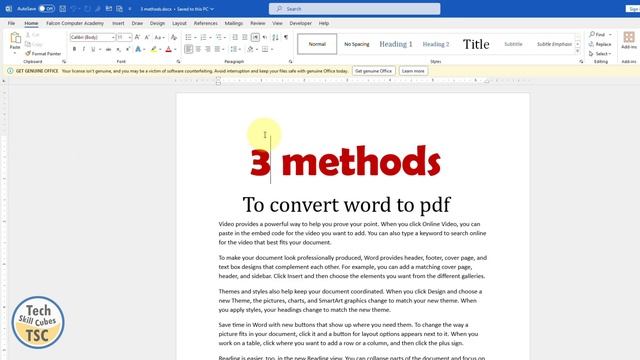The height and width of the screenshot is (360, 640).
Task: Toggle Bold formatting
Action: click(74, 49)
